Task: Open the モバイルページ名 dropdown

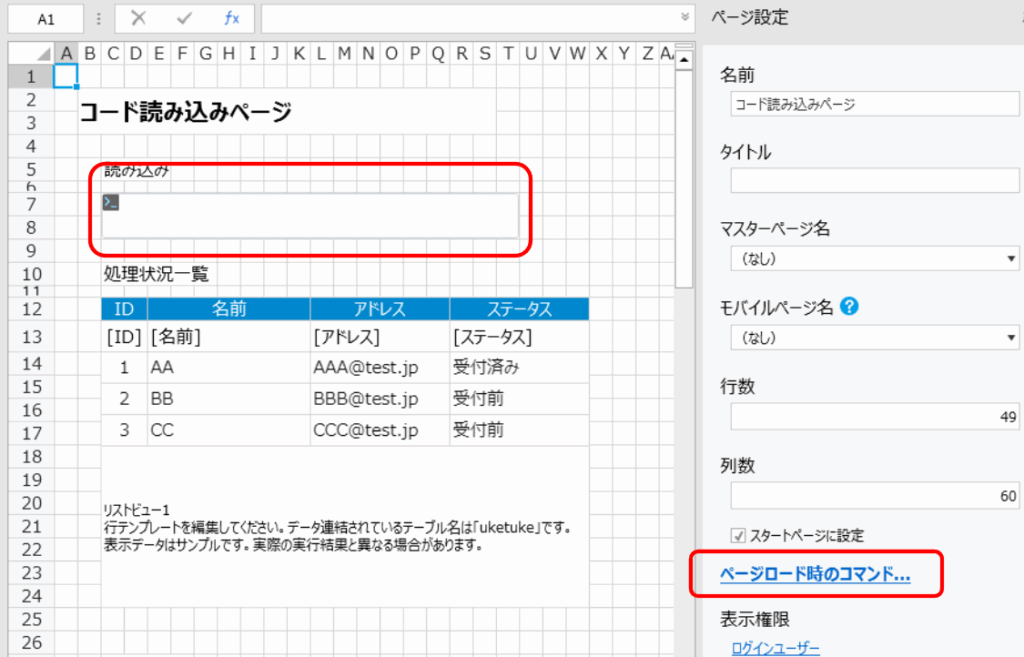Action: coord(874,338)
